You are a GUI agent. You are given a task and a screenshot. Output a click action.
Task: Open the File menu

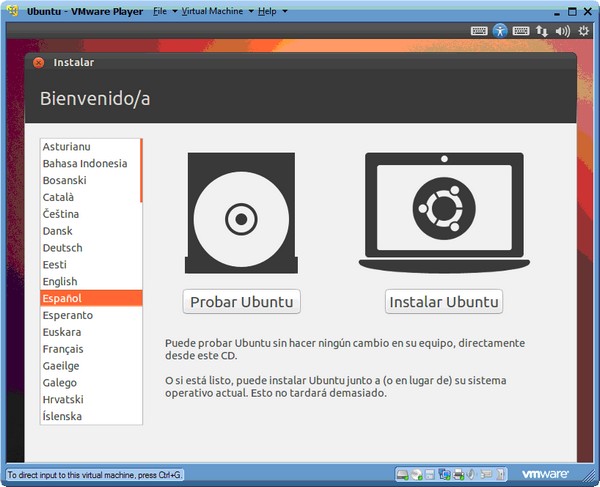pos(160,11)
